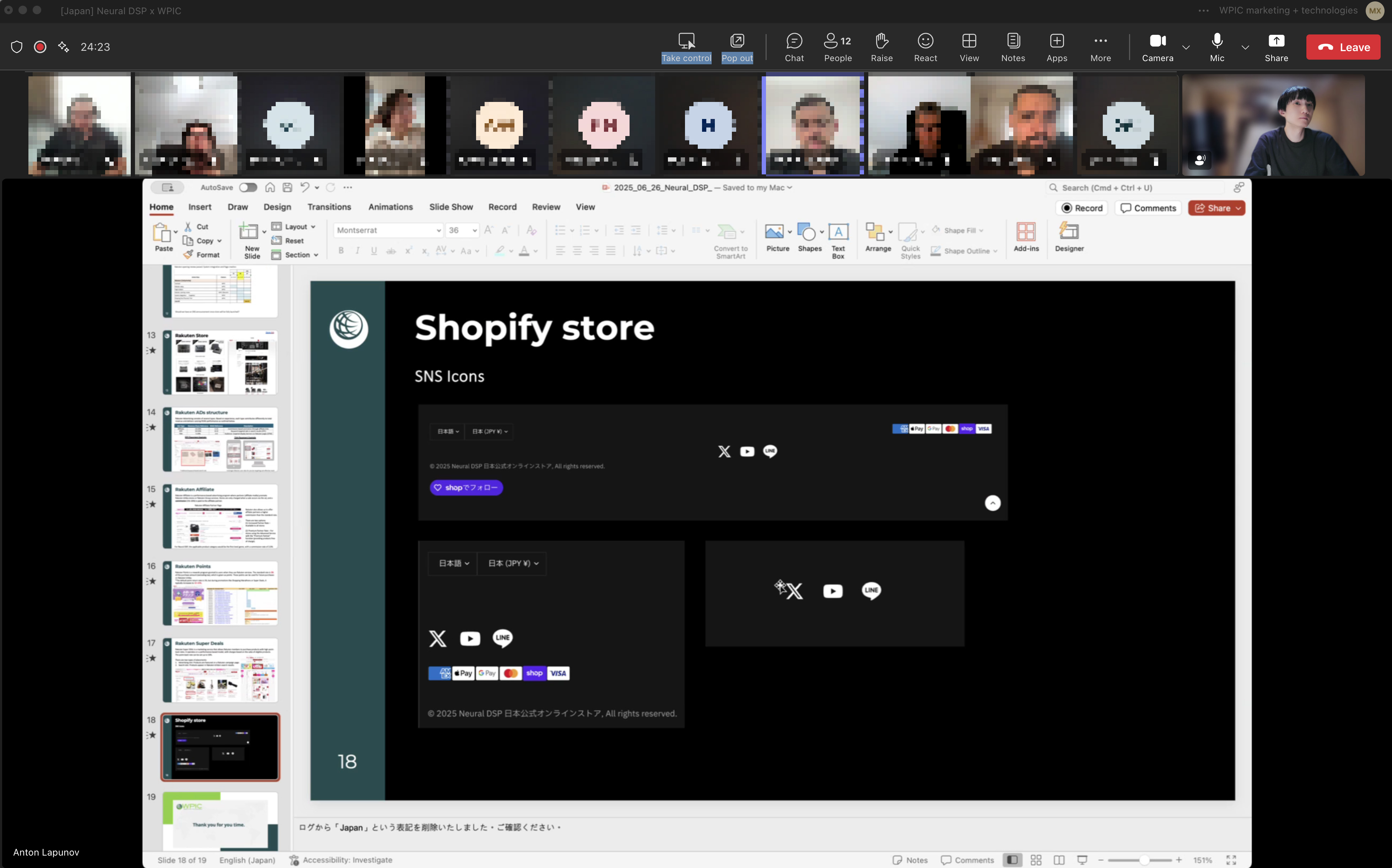This screenshot has height=868, width=1392.
Task: Switch to the Insert ribbon tab
Action: click(x=200, y=207)
